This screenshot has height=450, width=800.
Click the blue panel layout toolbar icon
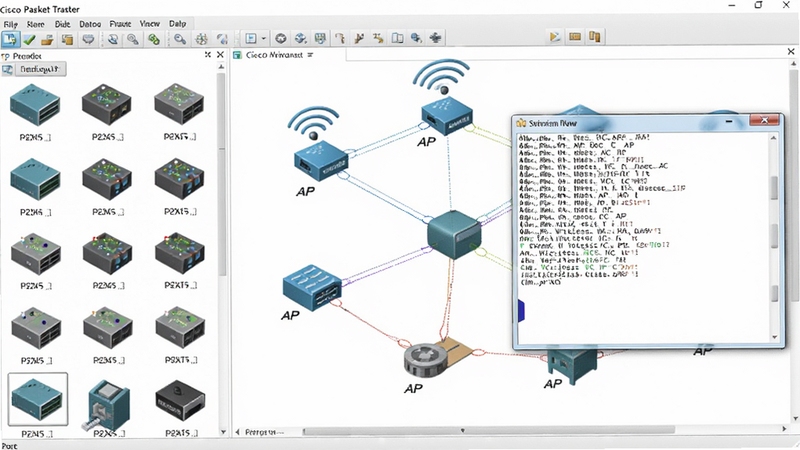pos(251,38)
